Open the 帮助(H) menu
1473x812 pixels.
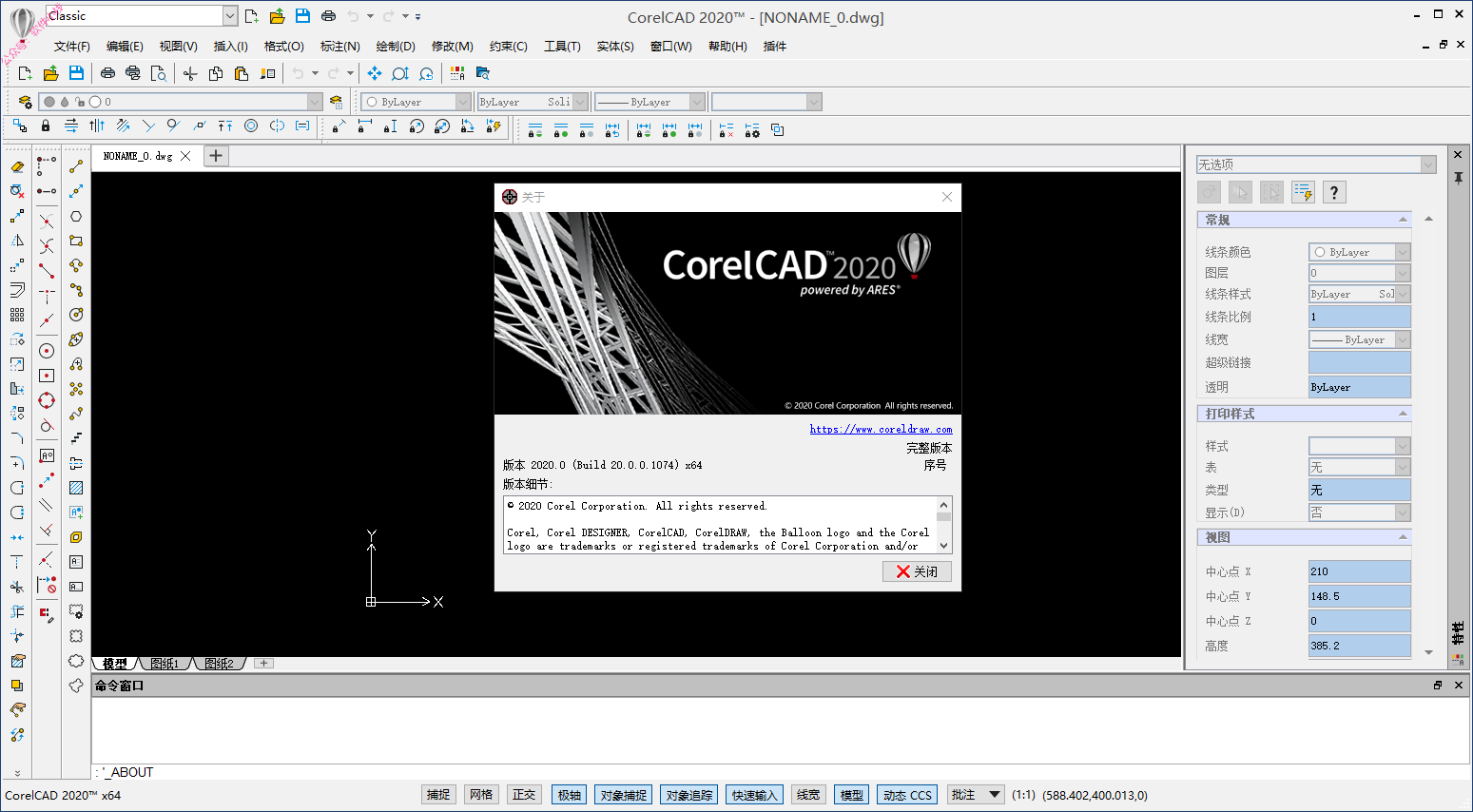(x=727, y=46)
